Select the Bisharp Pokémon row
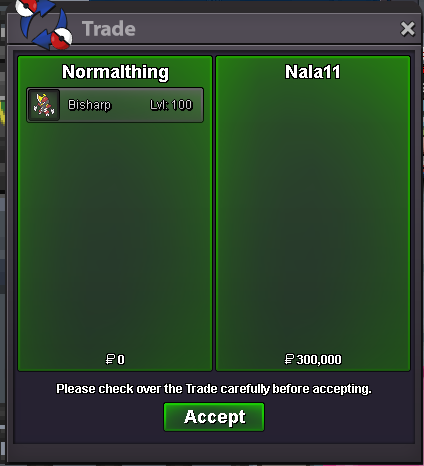 click(115, 105)
